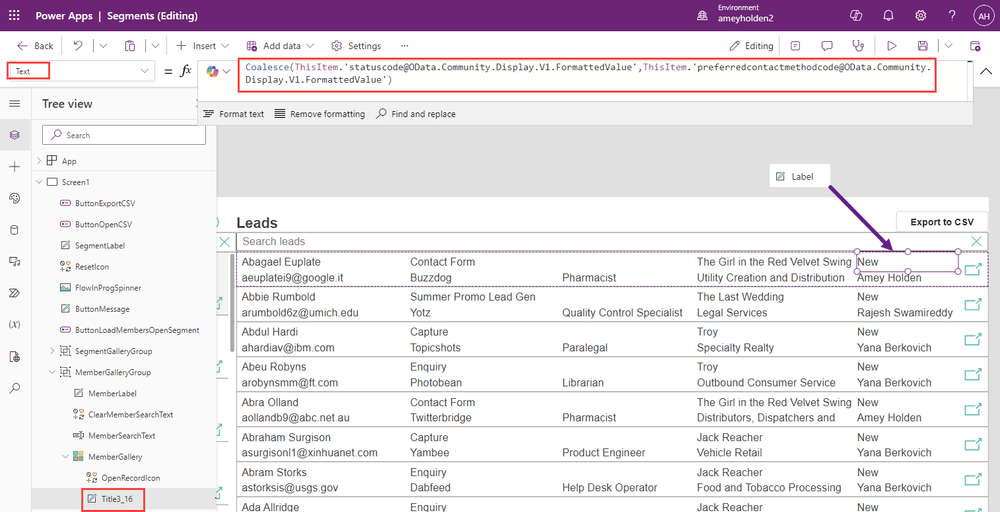
Task: Open the header settings gear
Action: pos(920,15)
